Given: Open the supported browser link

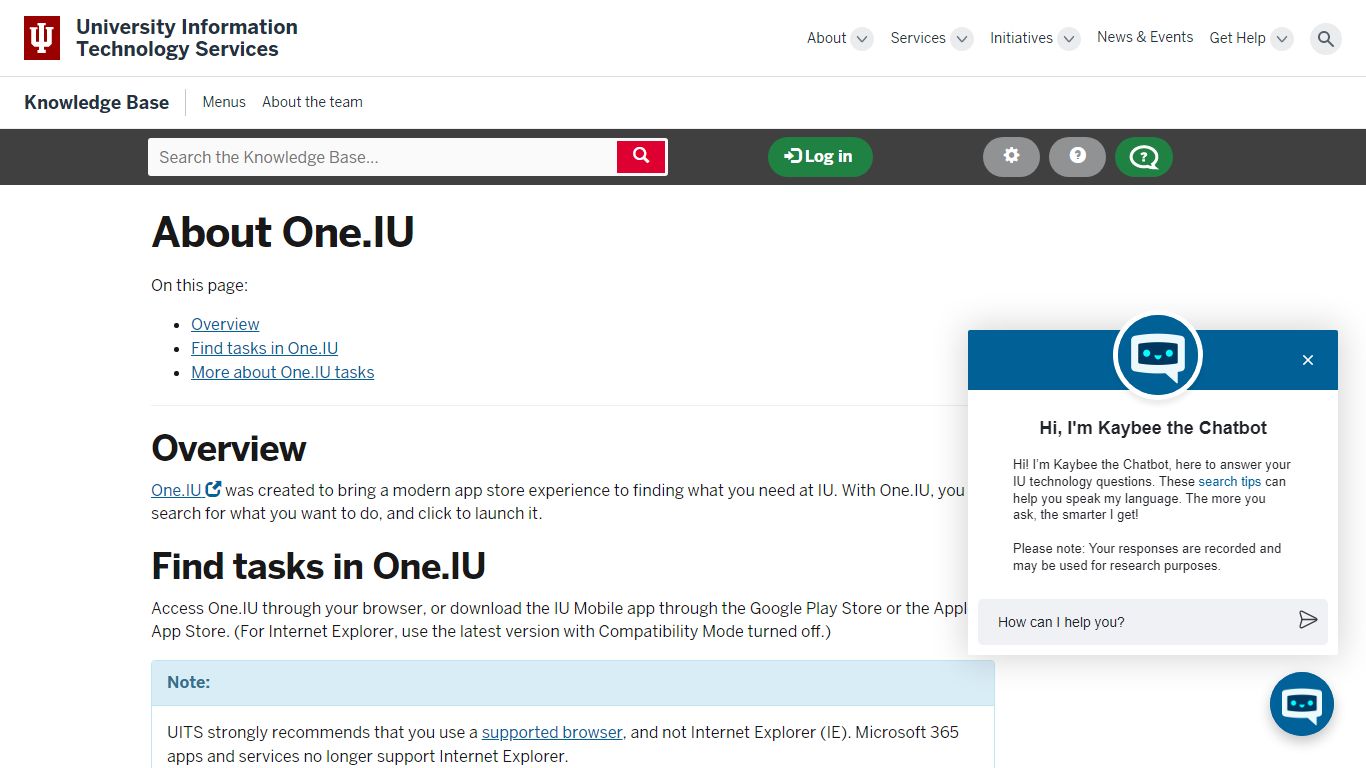Looking at the screenshot, I should (552, 732).
